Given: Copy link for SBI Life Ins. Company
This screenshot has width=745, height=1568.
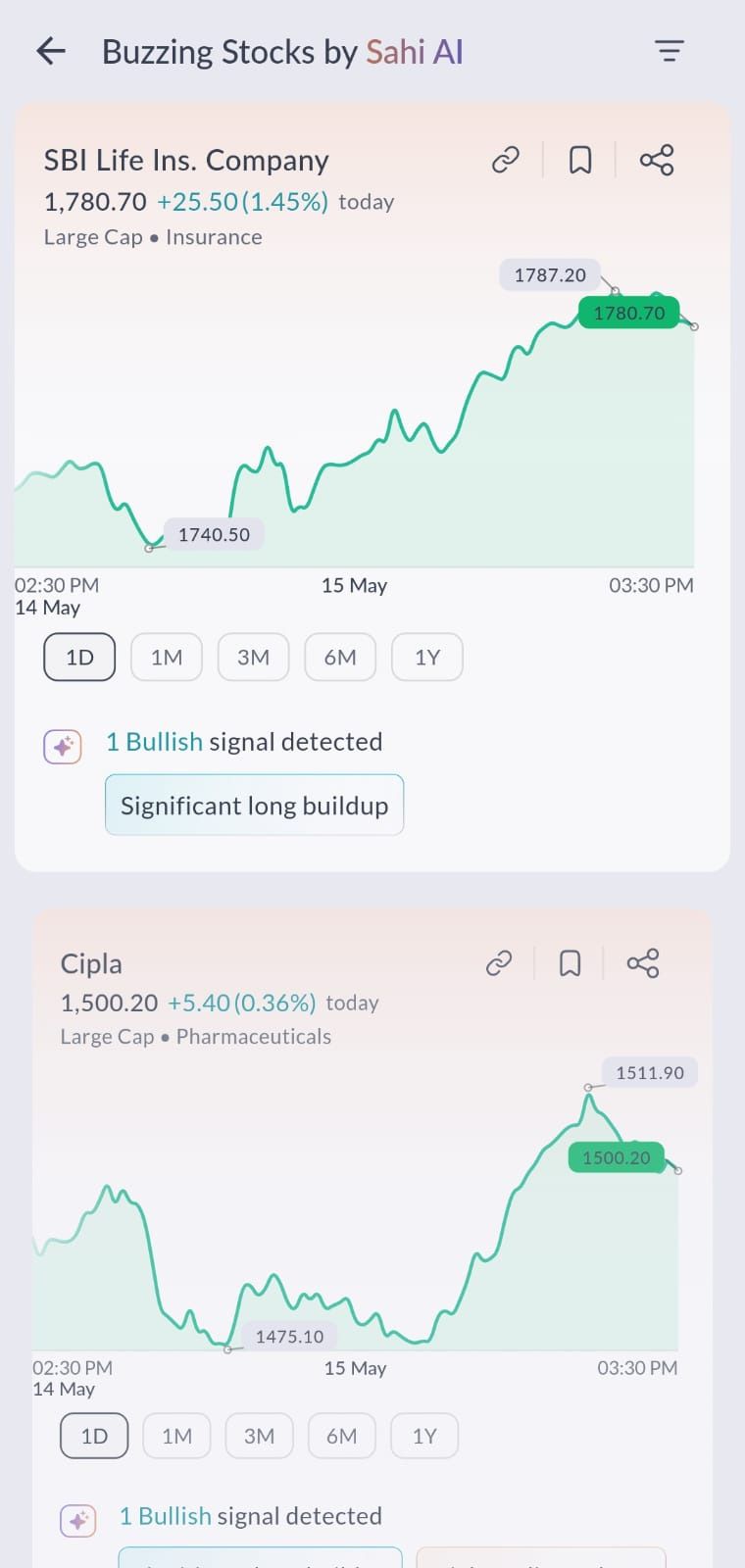Looking at the screenshot, I should 505,160.
